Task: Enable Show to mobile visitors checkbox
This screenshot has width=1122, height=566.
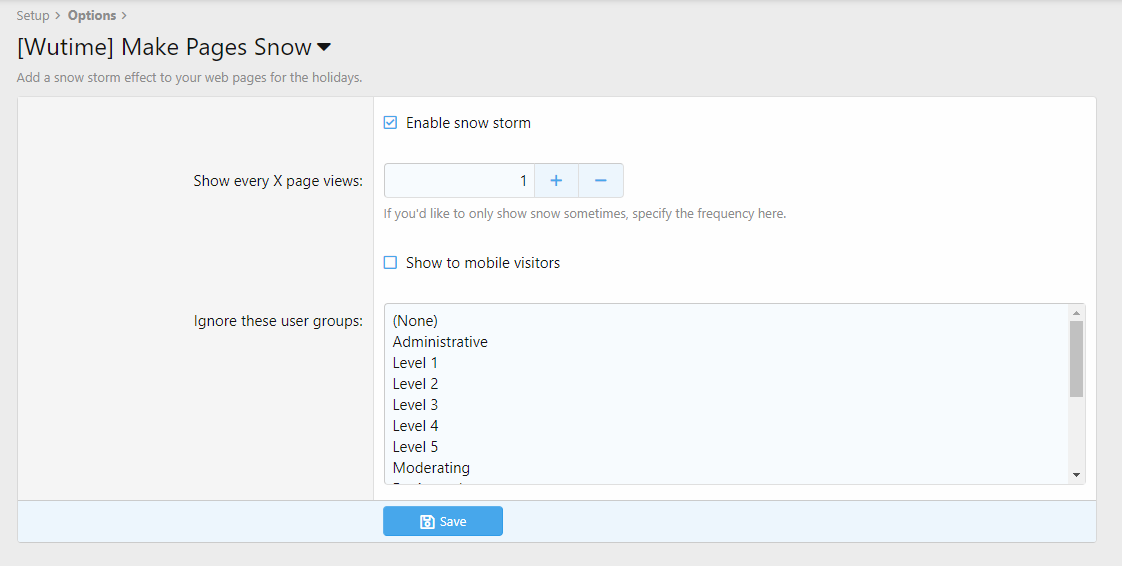Action: (x=391, y=263)
